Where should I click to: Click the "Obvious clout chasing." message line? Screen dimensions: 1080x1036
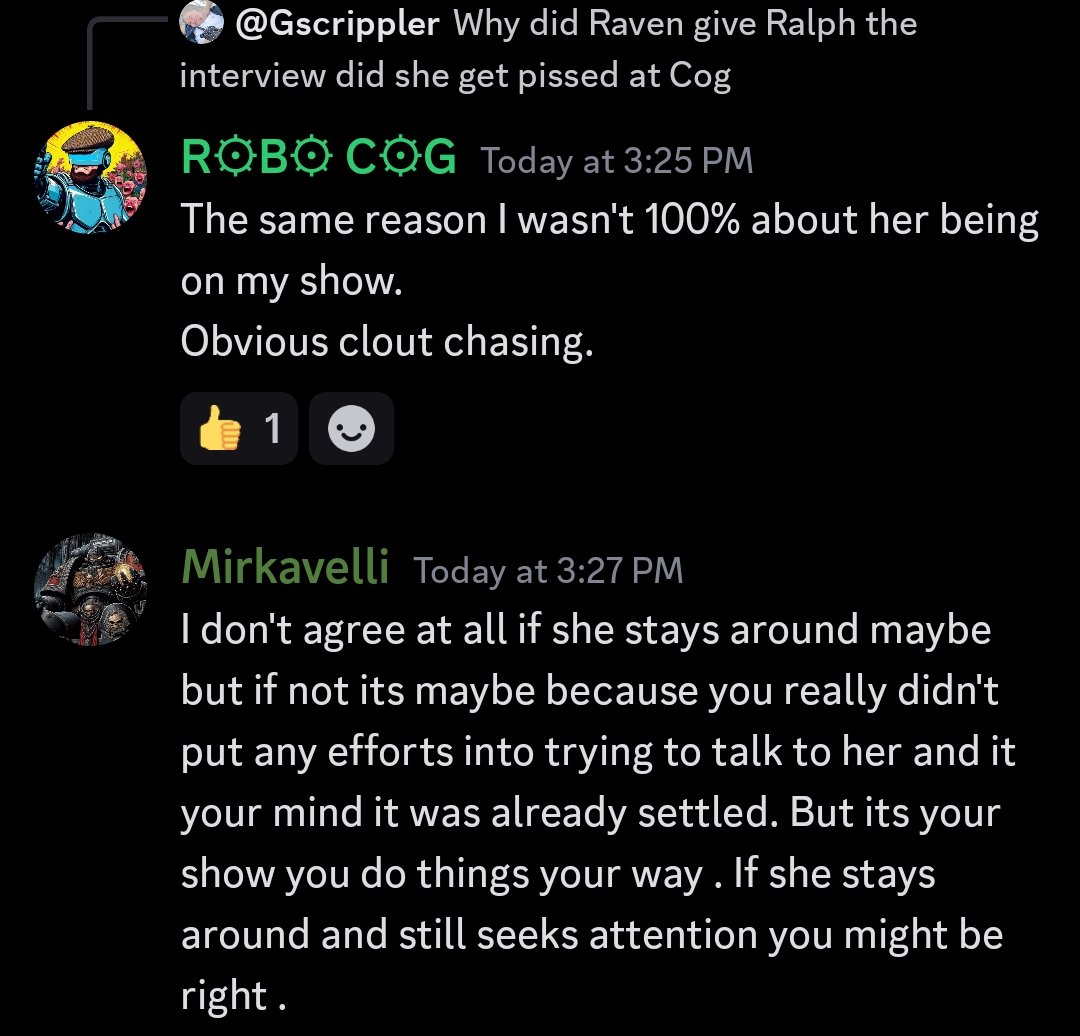(x=387, y=342)
